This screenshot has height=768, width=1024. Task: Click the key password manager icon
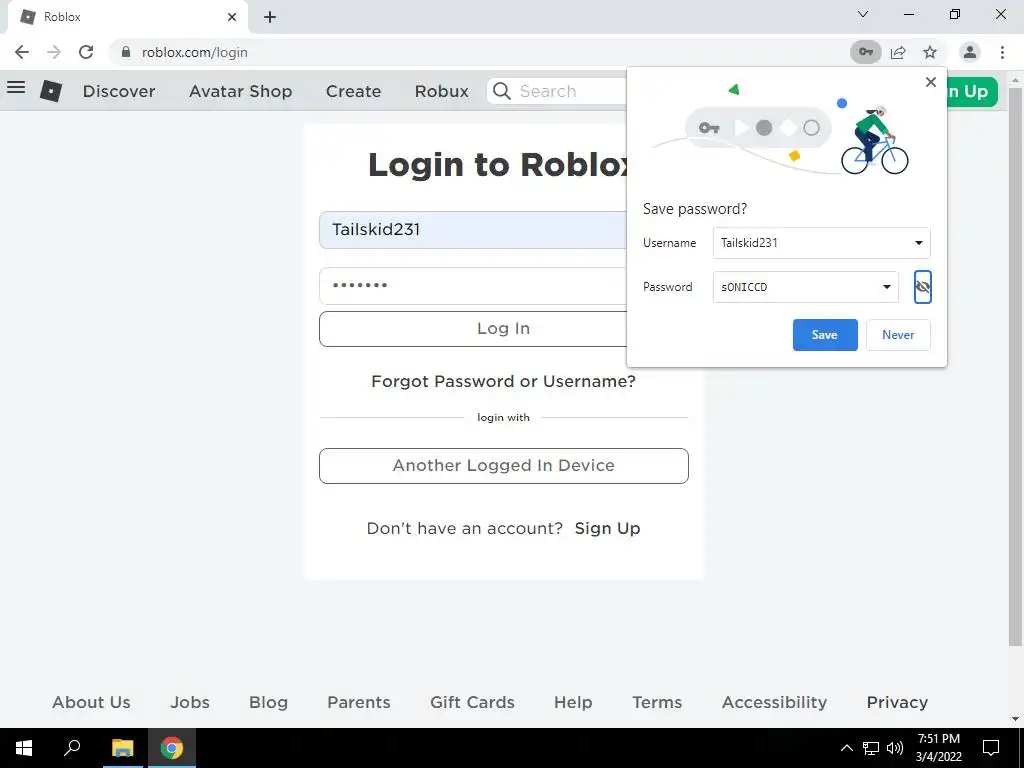coord(865,52)
